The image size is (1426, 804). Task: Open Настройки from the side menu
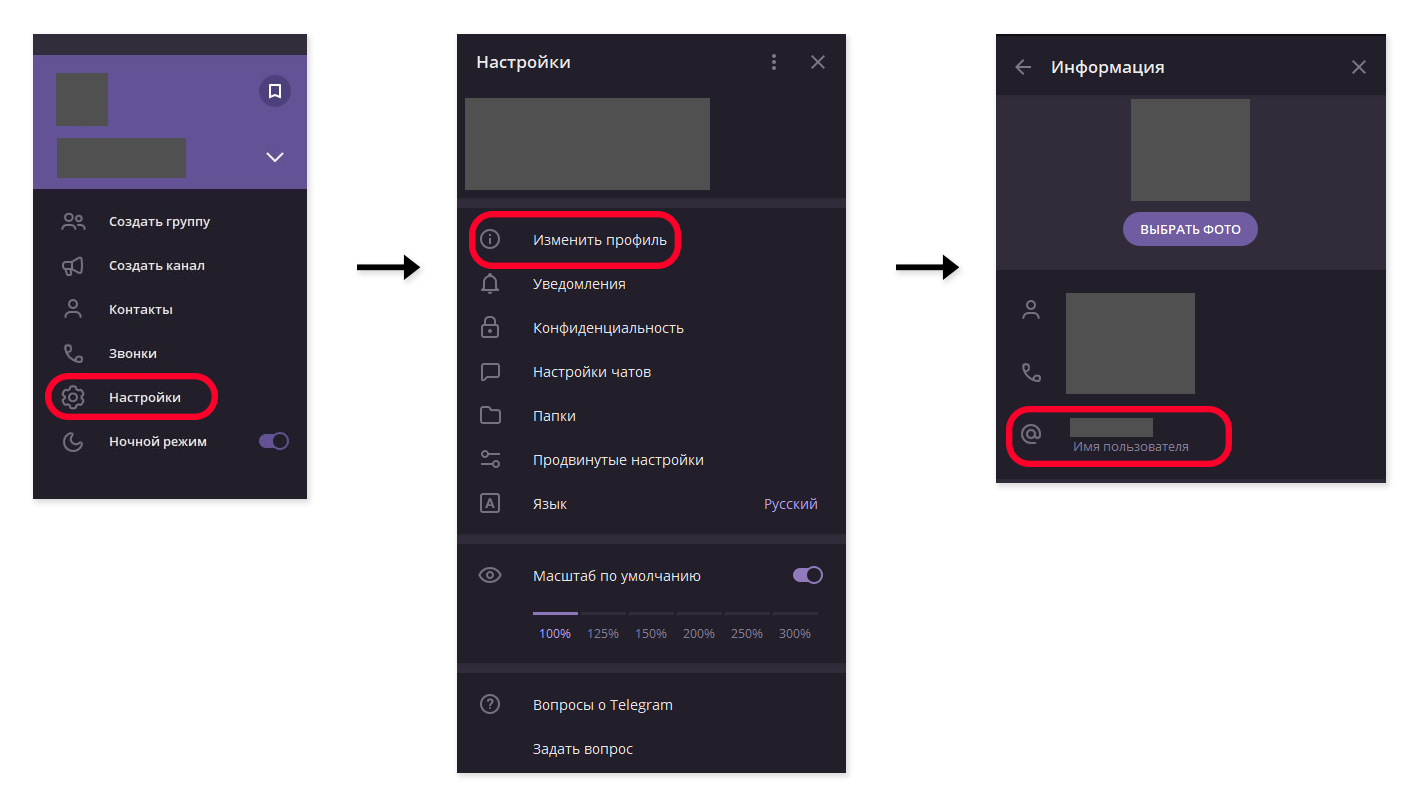144,398
